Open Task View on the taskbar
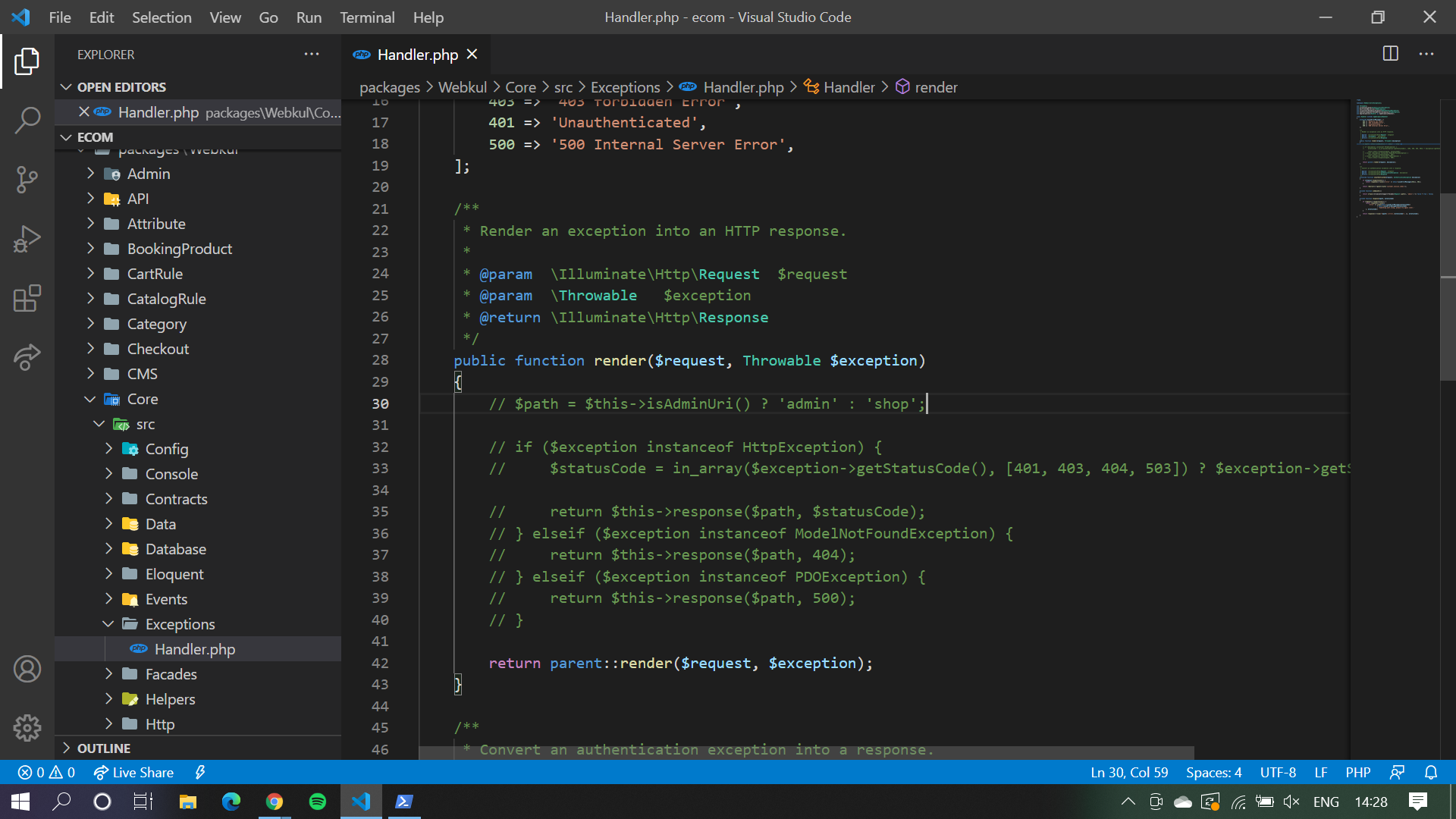 tap(143, 802)
